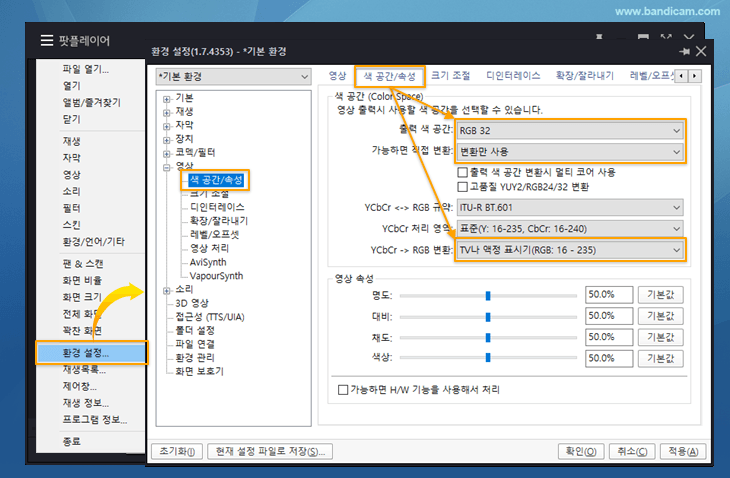The height and width of the screenshot is (478, 730).
Task: Switch to the 디인터레이스 tab
Action: click(x=513, y=76)
